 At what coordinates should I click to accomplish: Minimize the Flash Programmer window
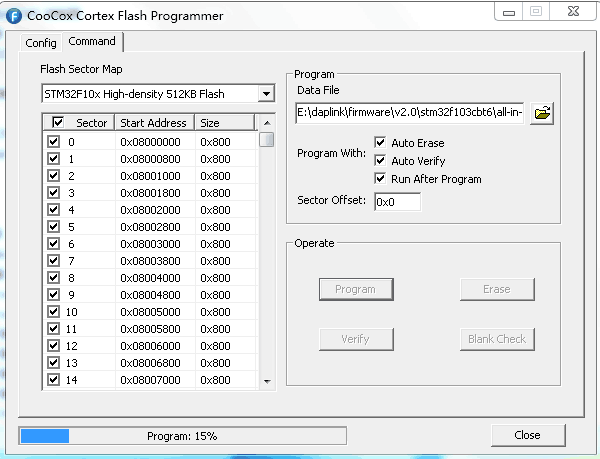[509, 12]
